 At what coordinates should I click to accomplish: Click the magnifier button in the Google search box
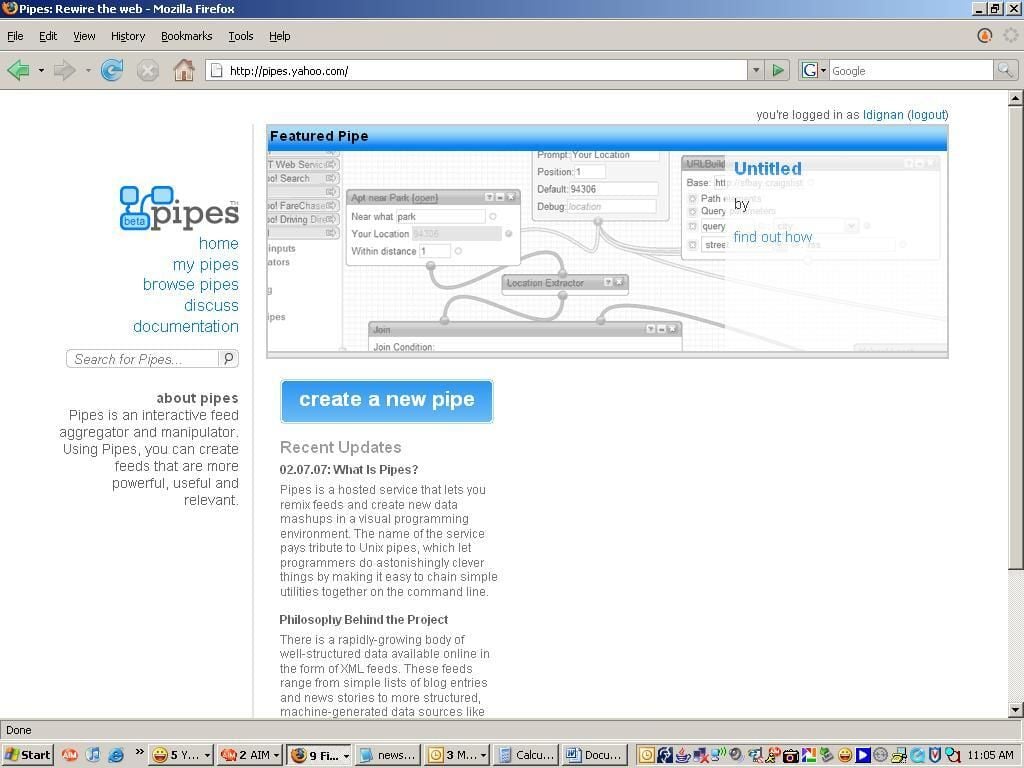coord(1005,70)
